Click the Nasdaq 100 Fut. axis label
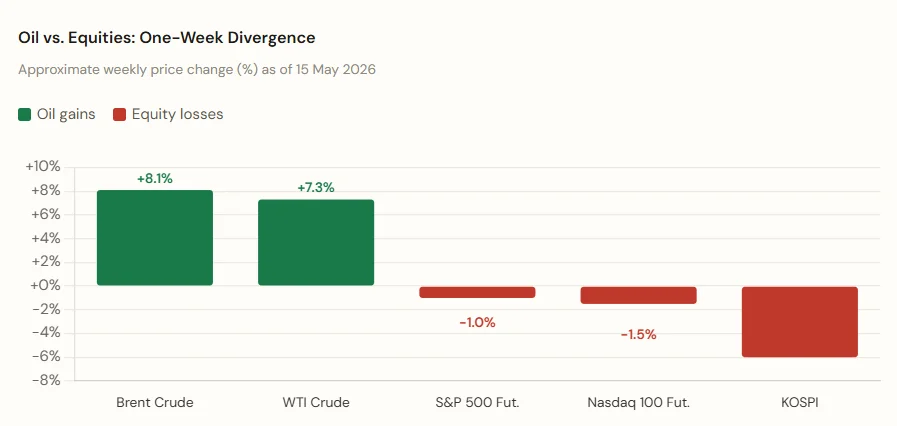The width and height of the screenshot is (897, 426). [638, 403]
